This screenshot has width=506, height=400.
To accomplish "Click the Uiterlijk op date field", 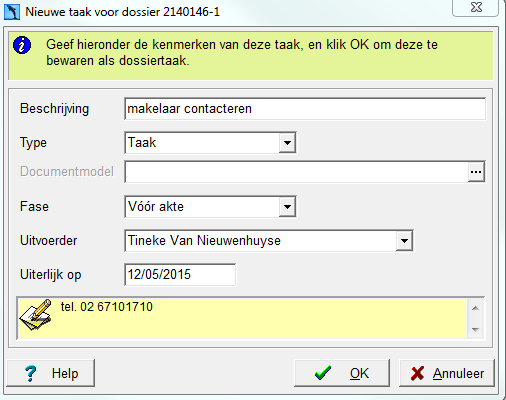I will [180, 275].
